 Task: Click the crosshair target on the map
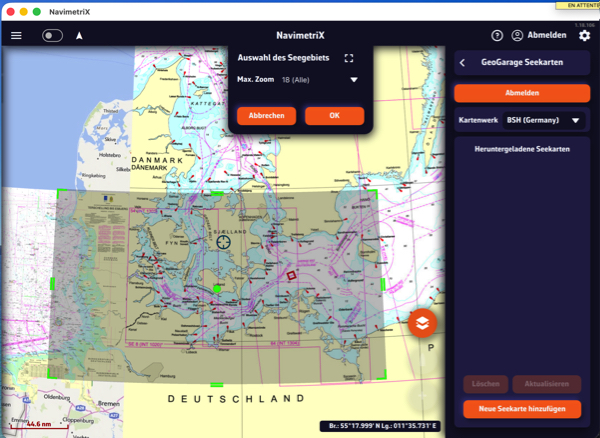click(223, 242)
